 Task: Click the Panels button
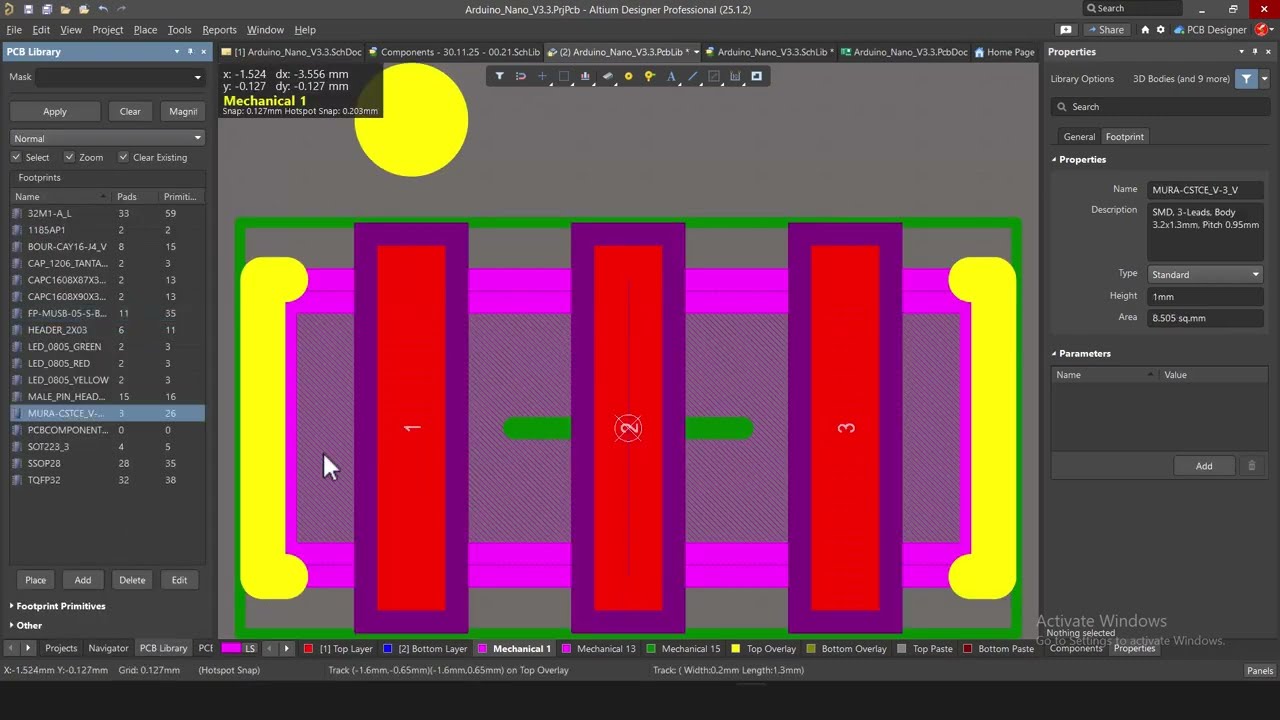tap(1260, 670)
